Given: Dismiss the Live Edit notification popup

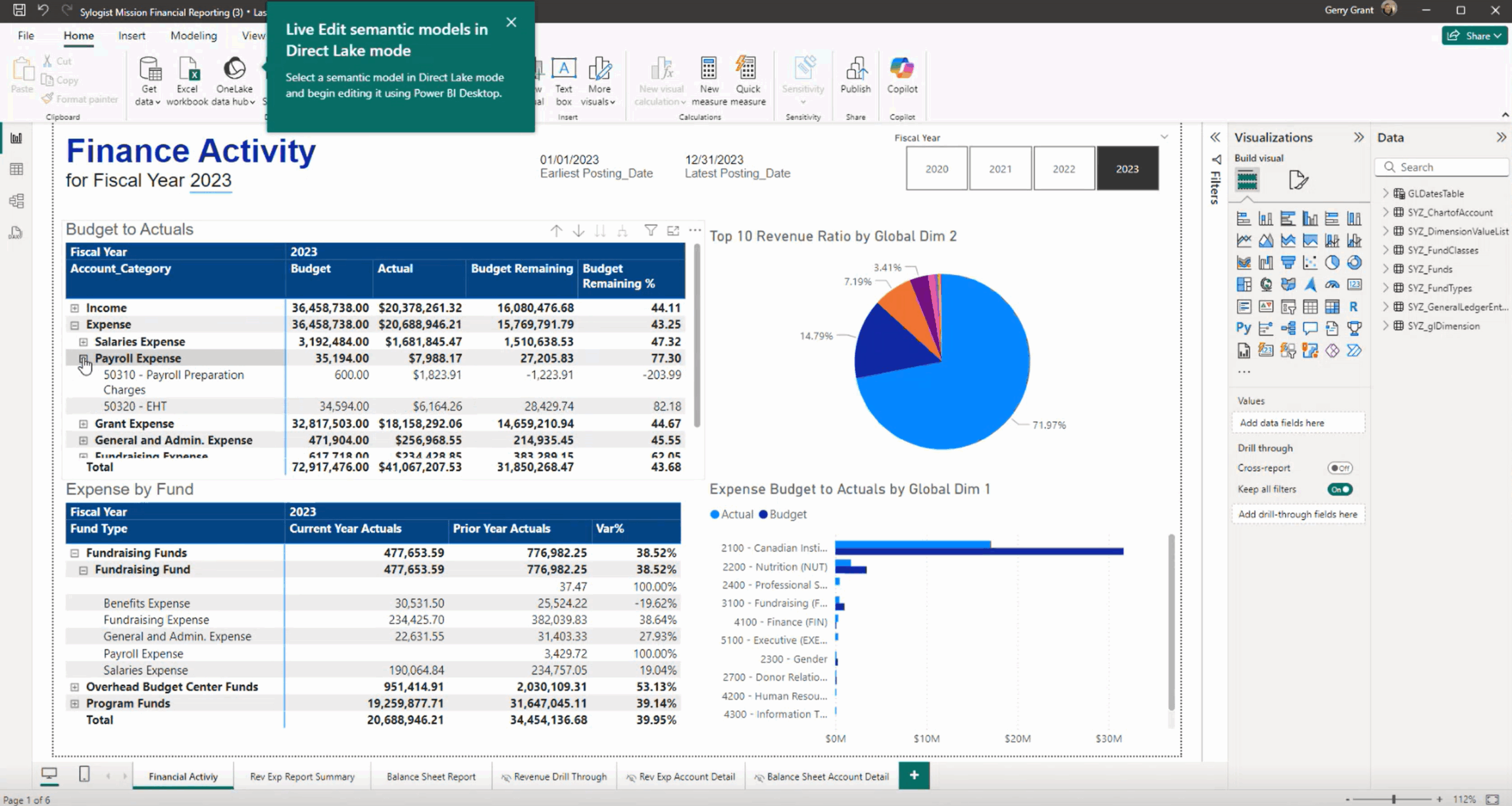Looking at the screenshot, I should coord(511,22).
